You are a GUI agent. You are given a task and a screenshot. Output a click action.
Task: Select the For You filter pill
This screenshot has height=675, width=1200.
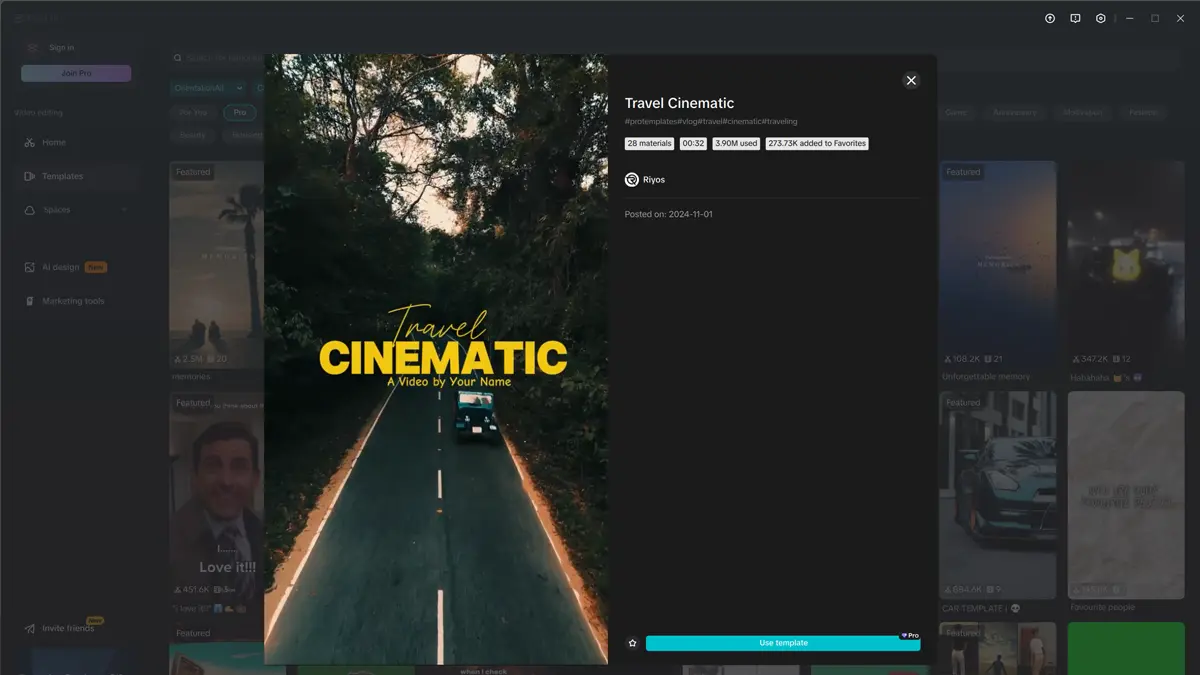193,112
